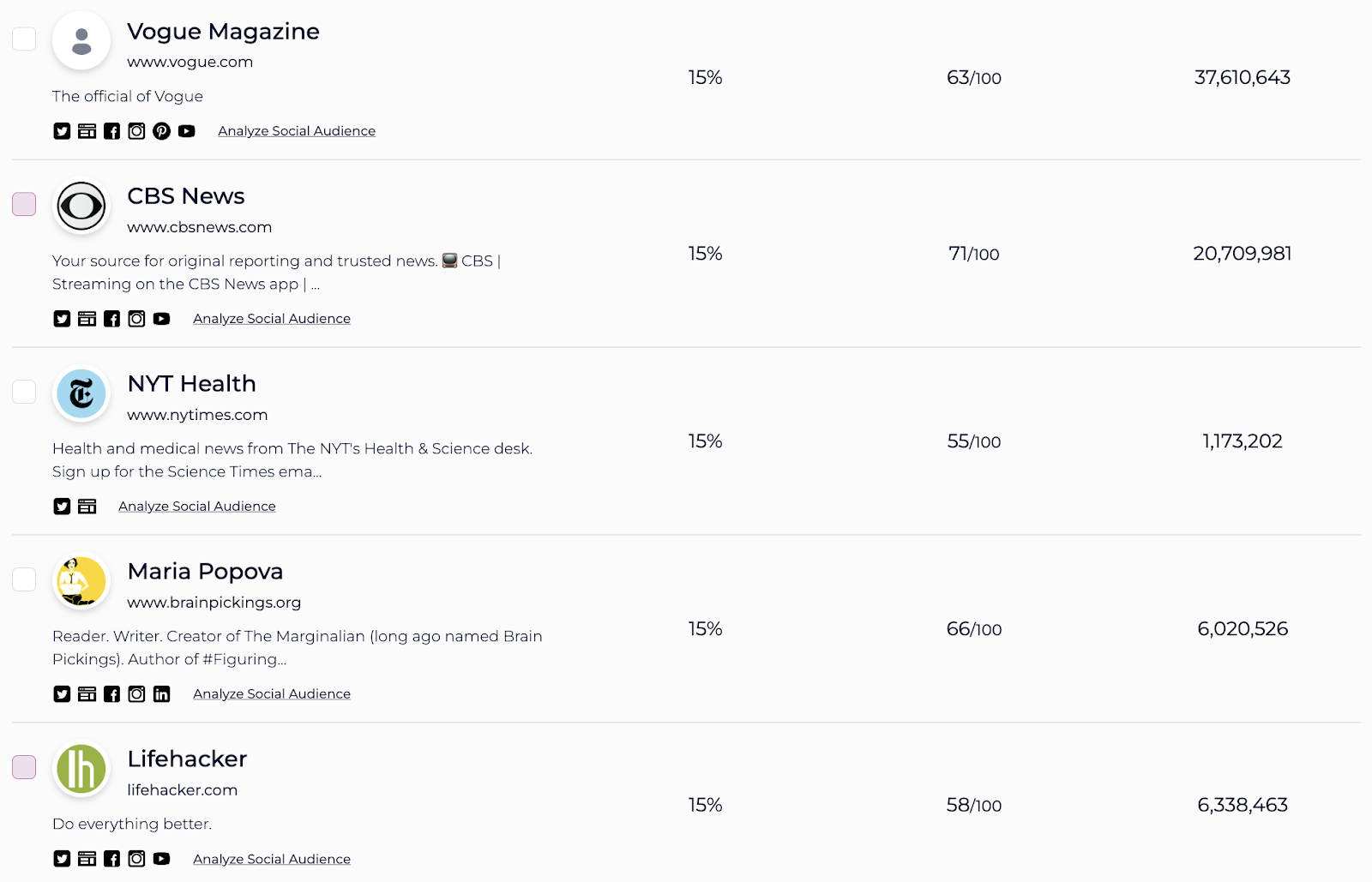Select the Maria Popova checkbox
The height and width of the screenshot is (882, 1372).
pyautogui.click(x=24, y=579)
